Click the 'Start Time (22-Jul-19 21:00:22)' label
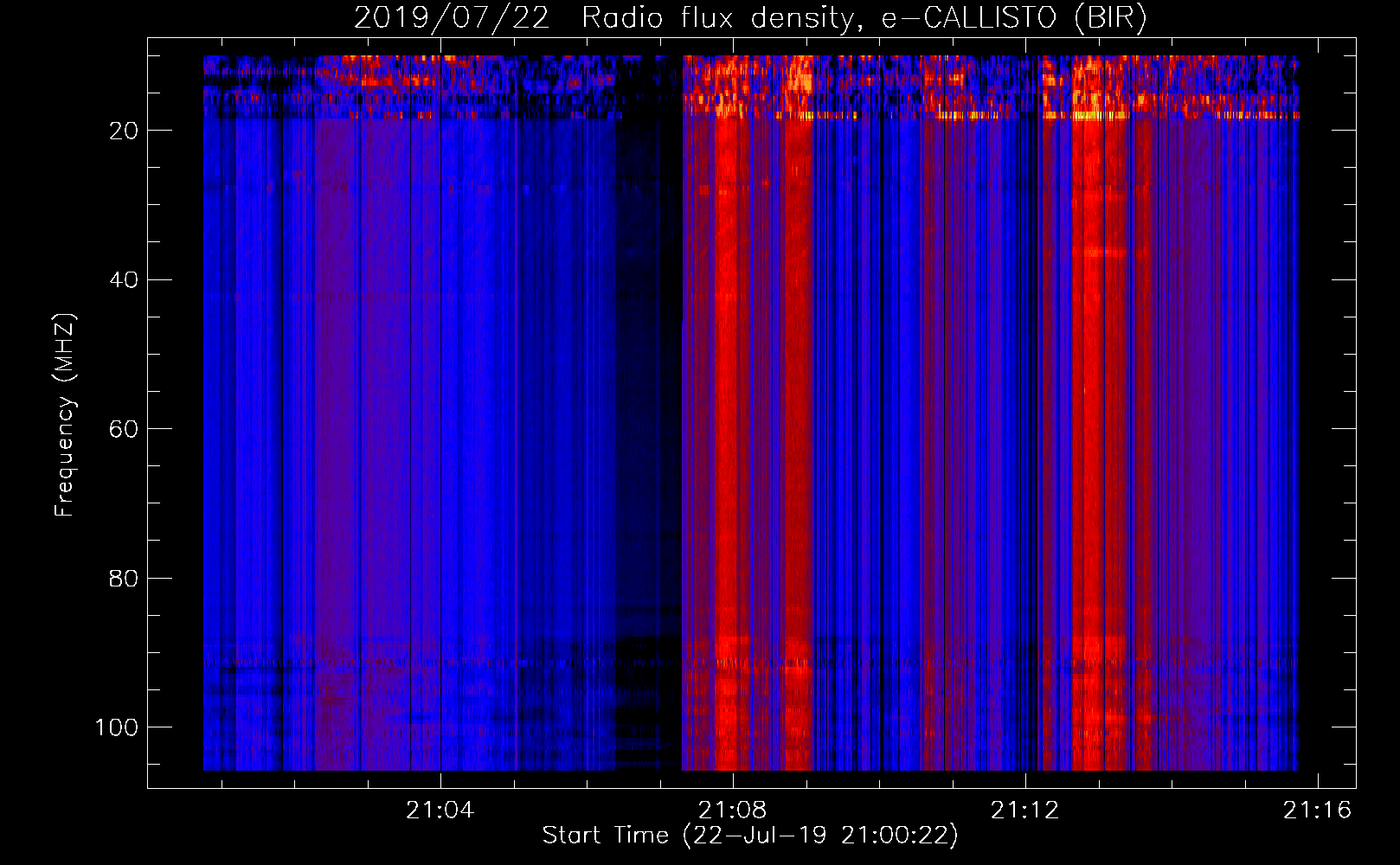1400x865 pixels. [750, 836]
